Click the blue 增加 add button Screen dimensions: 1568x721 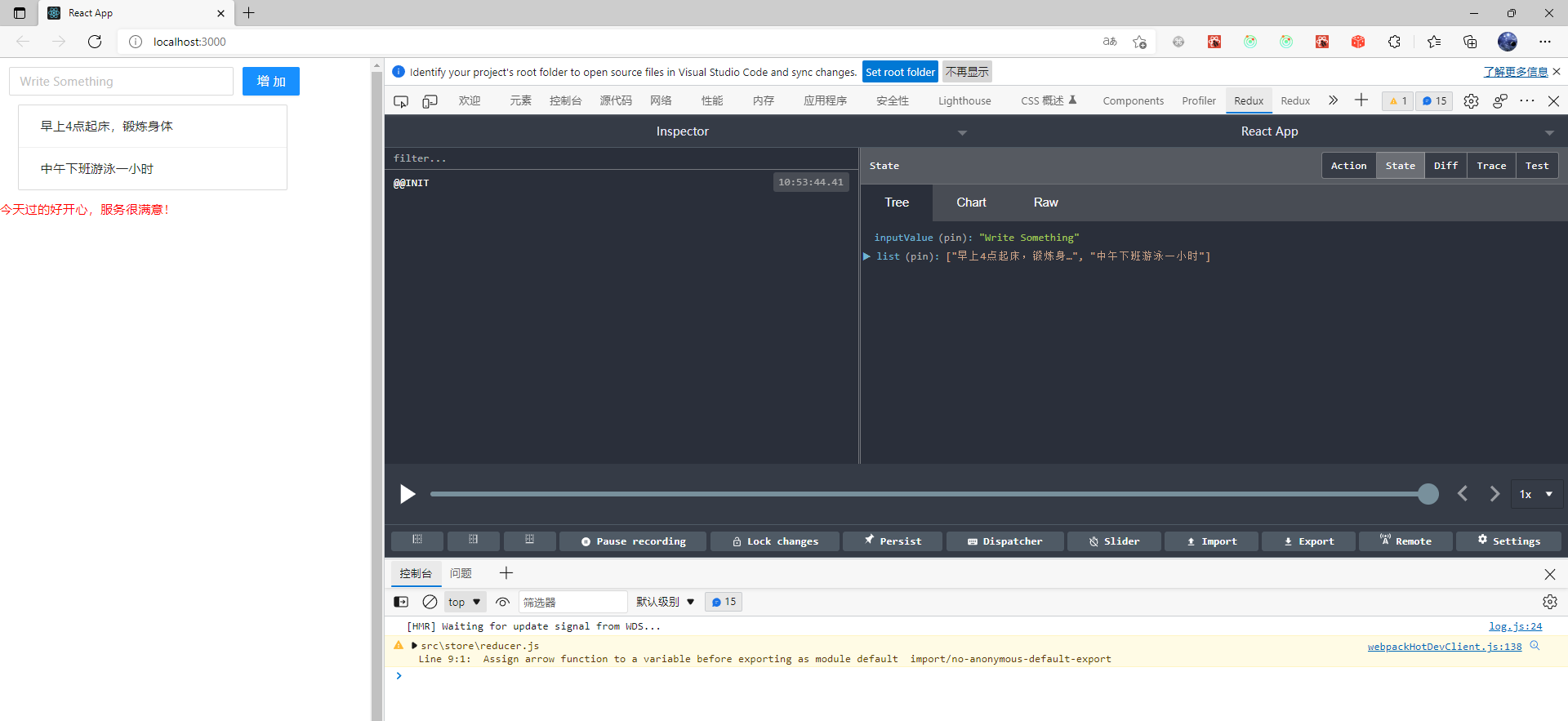[271, 82]
